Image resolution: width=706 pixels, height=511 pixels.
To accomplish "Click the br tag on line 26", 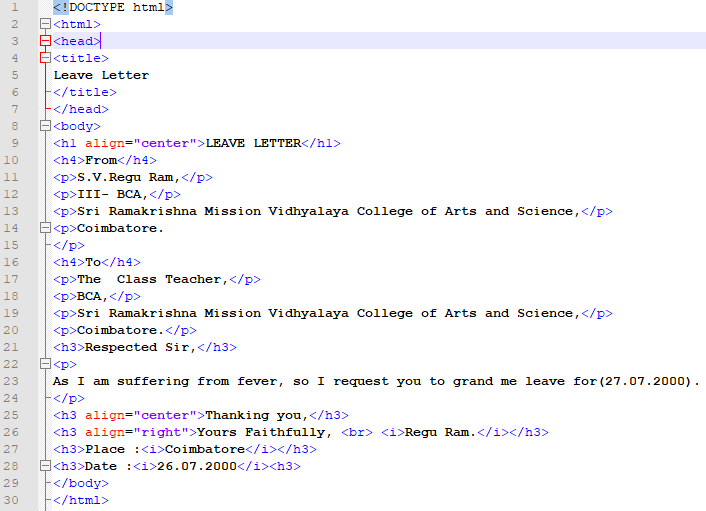I will pos(357,432).
